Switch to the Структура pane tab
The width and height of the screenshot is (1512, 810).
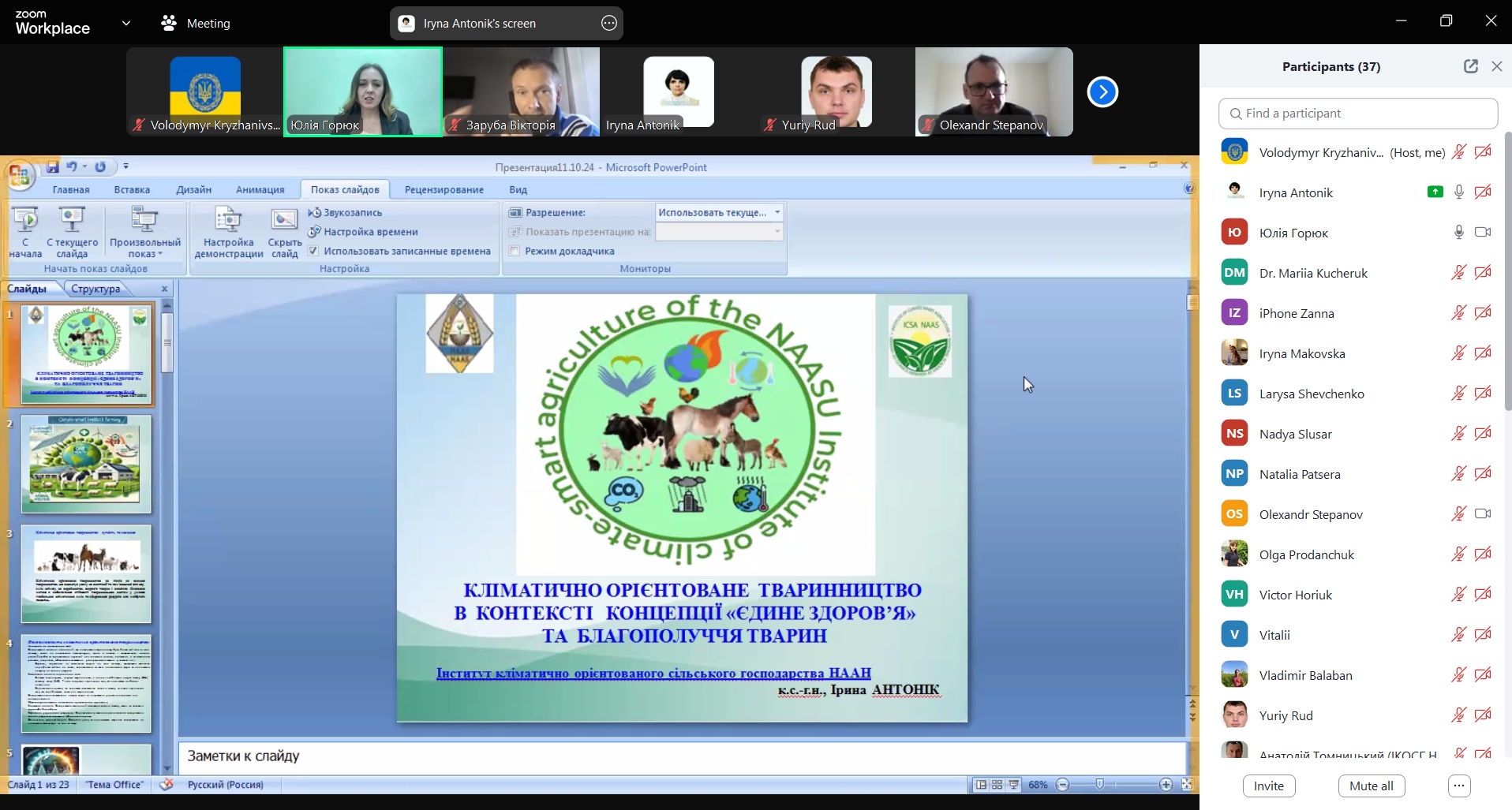click(95, 289)
